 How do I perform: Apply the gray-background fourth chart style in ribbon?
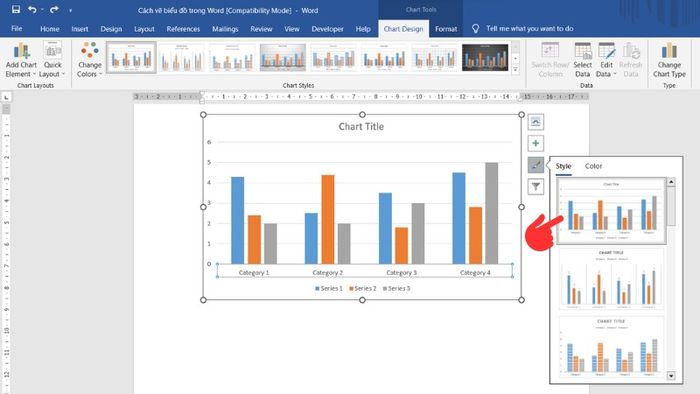click(283, 58)
